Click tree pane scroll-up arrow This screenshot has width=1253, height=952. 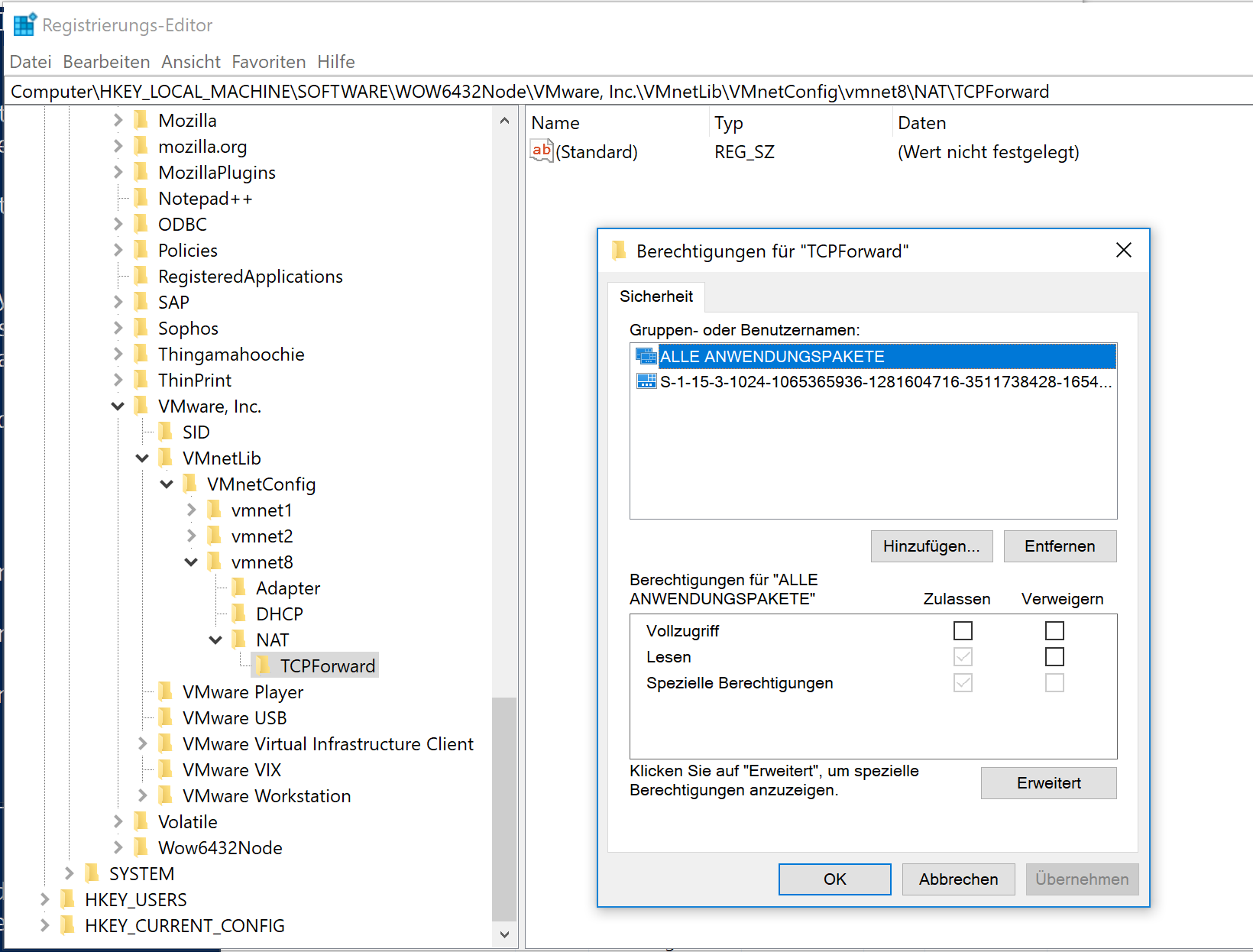click(x=504, y=121)
